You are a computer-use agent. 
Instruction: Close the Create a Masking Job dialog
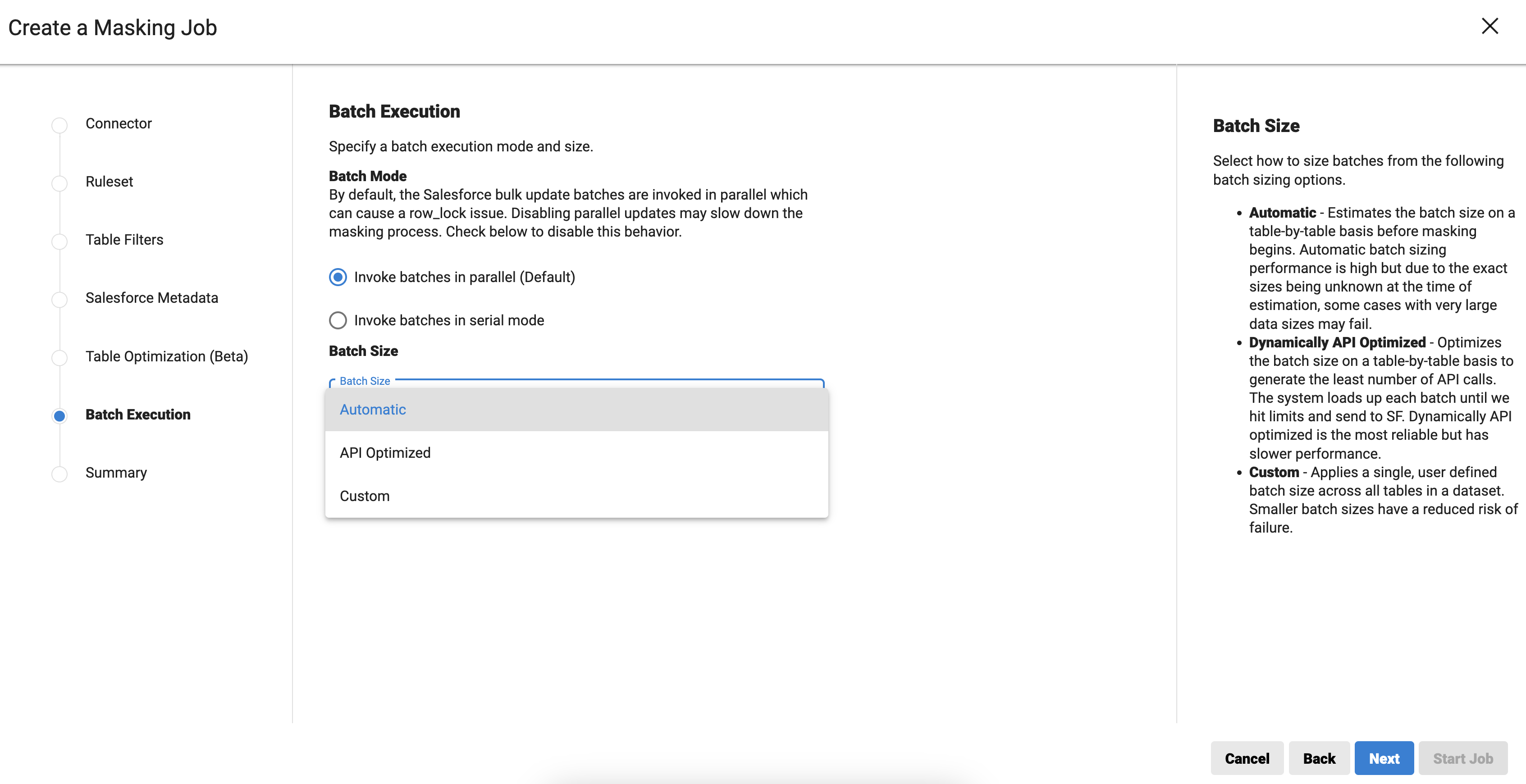1489,26
